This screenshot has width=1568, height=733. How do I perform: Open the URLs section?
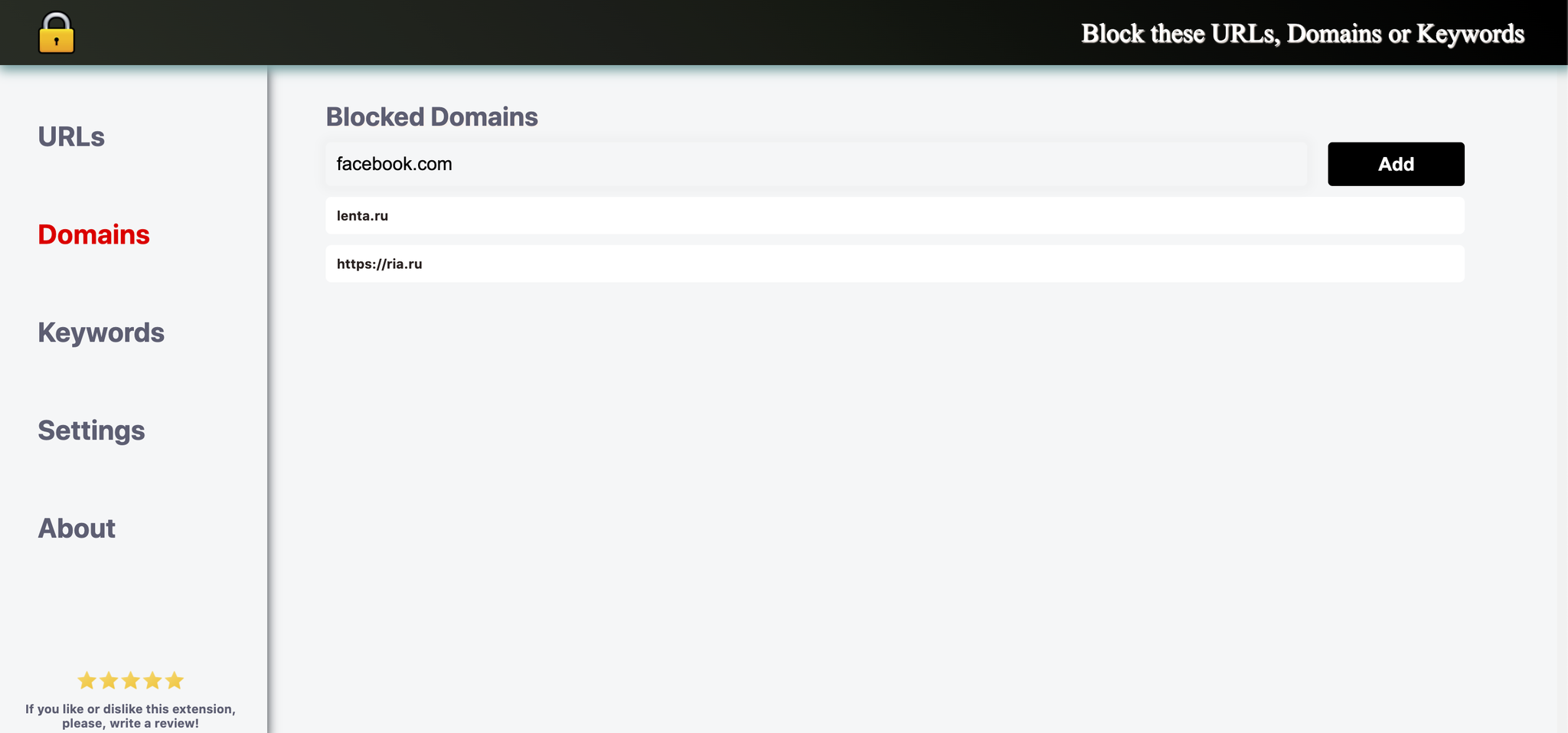click(71, 136)
